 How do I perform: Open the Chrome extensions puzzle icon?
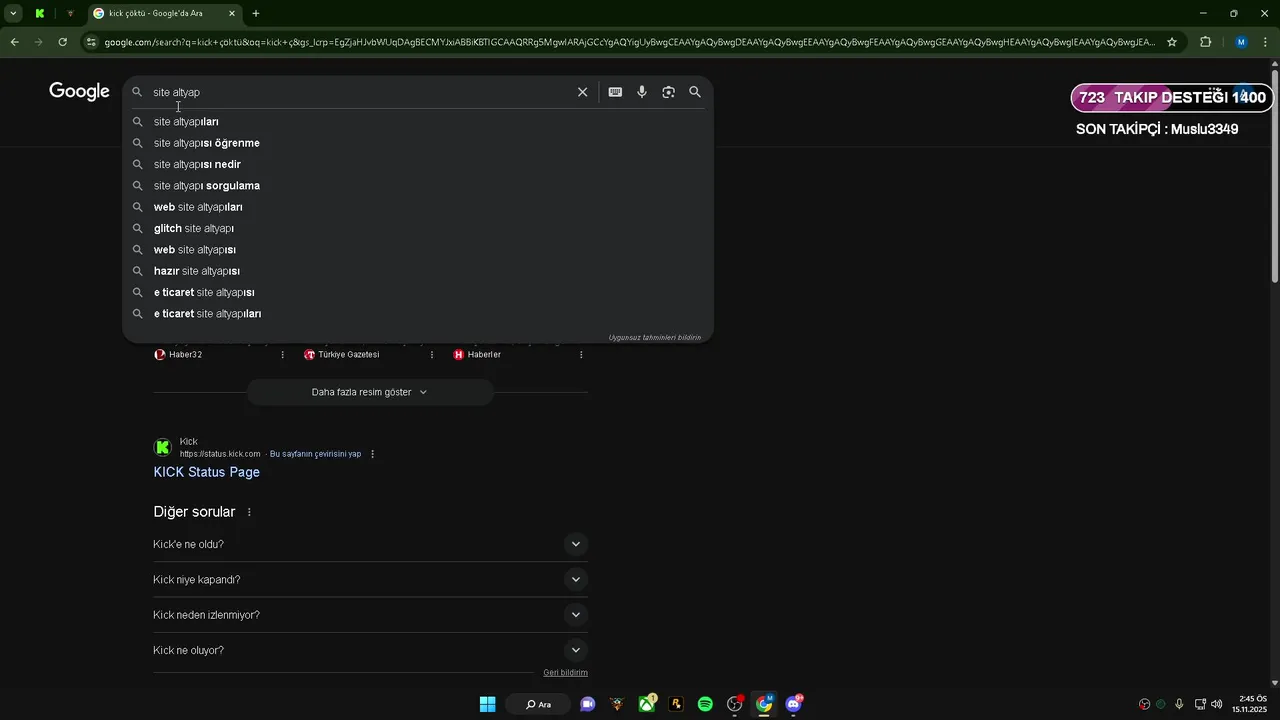[1205, 42]
